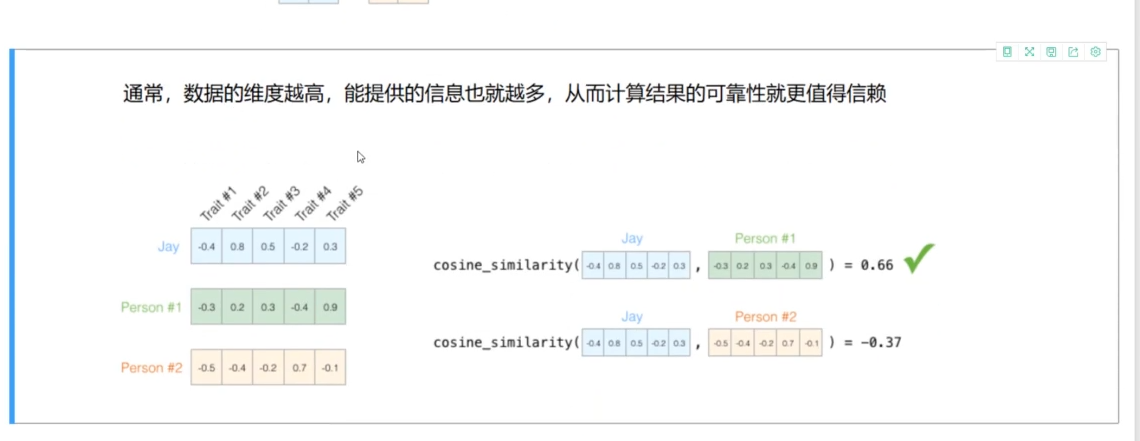Image resolution: width=1140 pixels, height=441 pixels.
Task: Click the floppy disk save icon
Action: tap(1051, 52)
